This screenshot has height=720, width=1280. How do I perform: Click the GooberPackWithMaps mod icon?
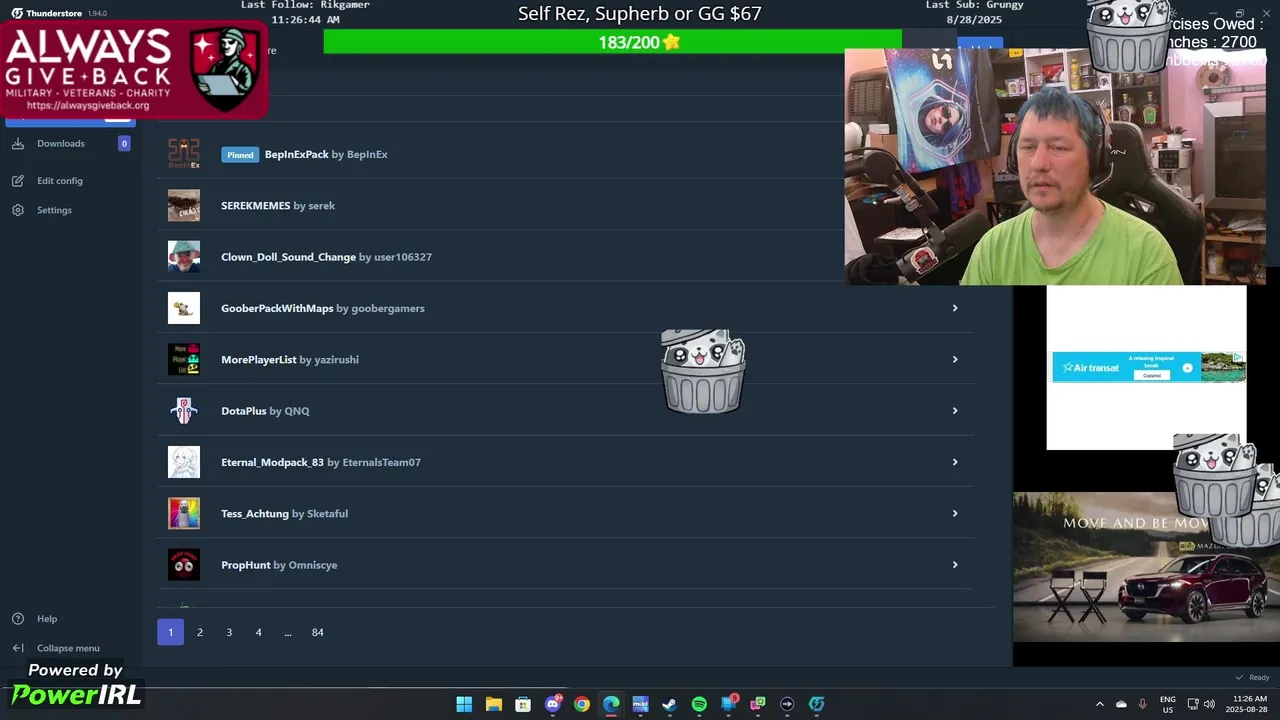click(x=184, y=308)
